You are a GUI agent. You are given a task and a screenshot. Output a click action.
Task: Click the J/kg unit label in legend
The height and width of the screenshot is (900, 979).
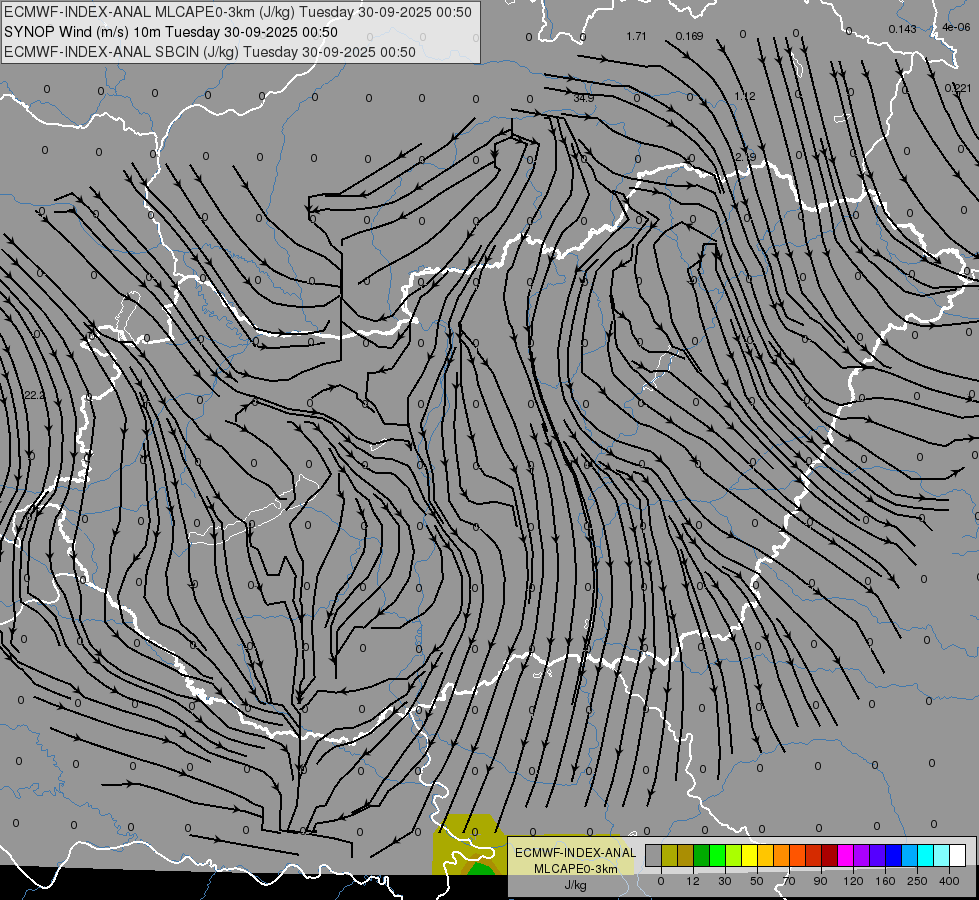575,885
